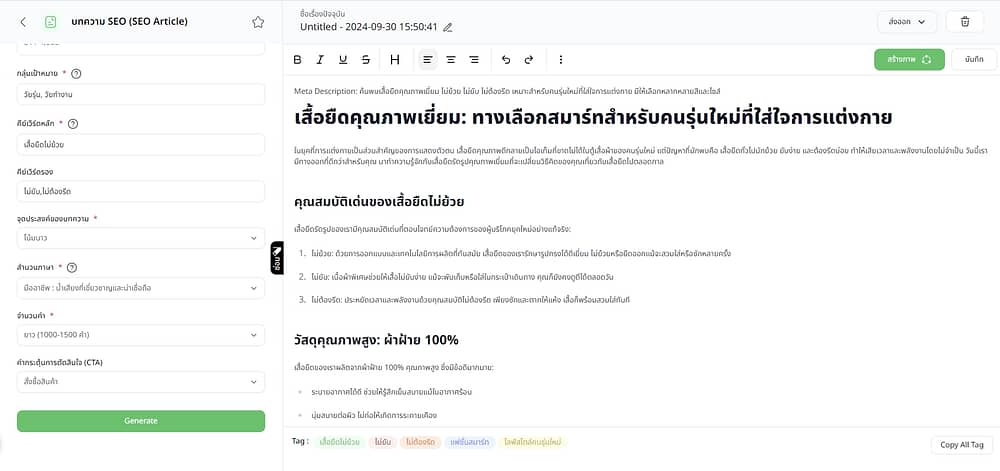Screen dimensions: 1000x471
Task: Expand the จำนวนคำ word count dropdown
Action: [x=141, y=335]
